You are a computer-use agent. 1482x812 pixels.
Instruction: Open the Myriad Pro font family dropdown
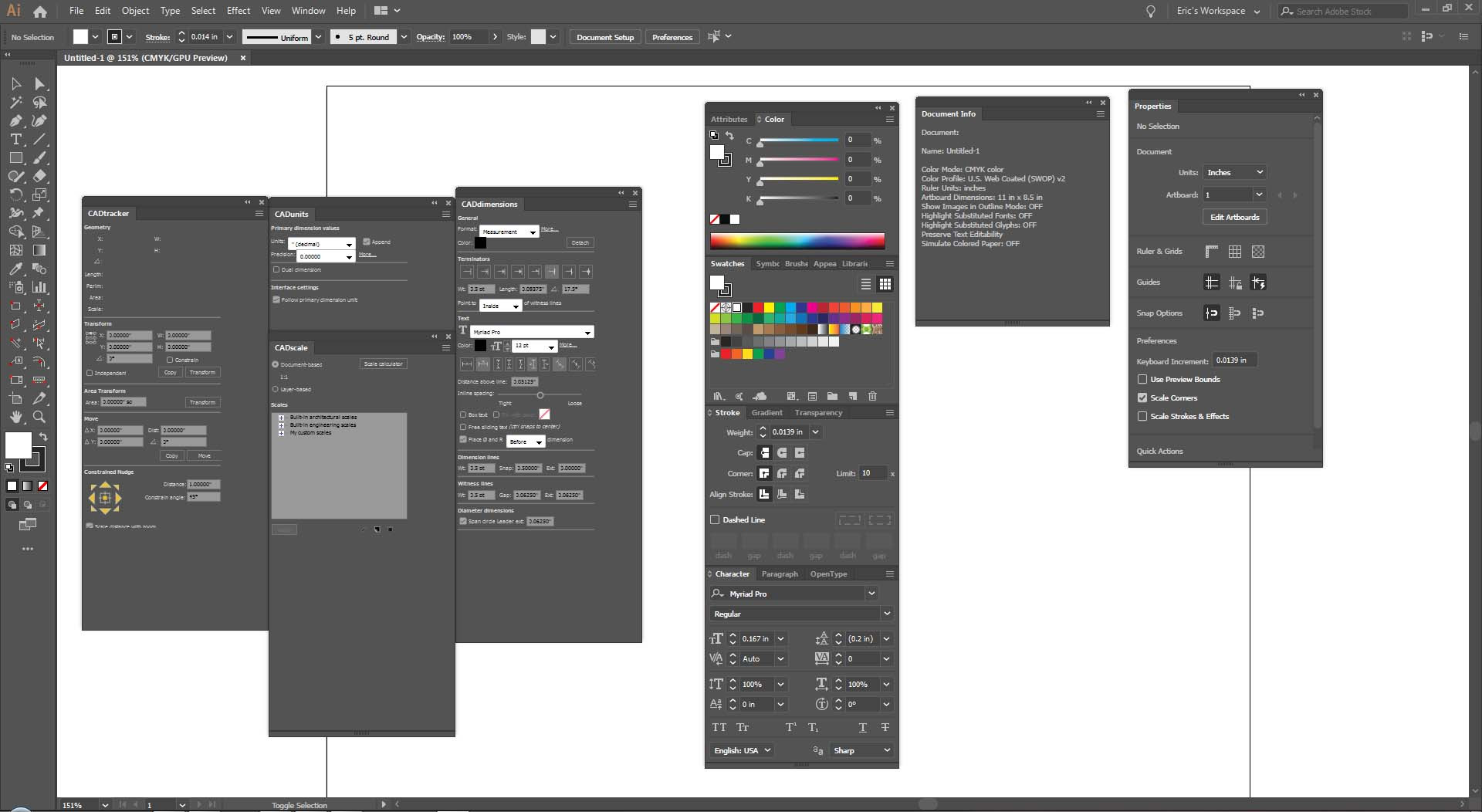pos(793,594)
